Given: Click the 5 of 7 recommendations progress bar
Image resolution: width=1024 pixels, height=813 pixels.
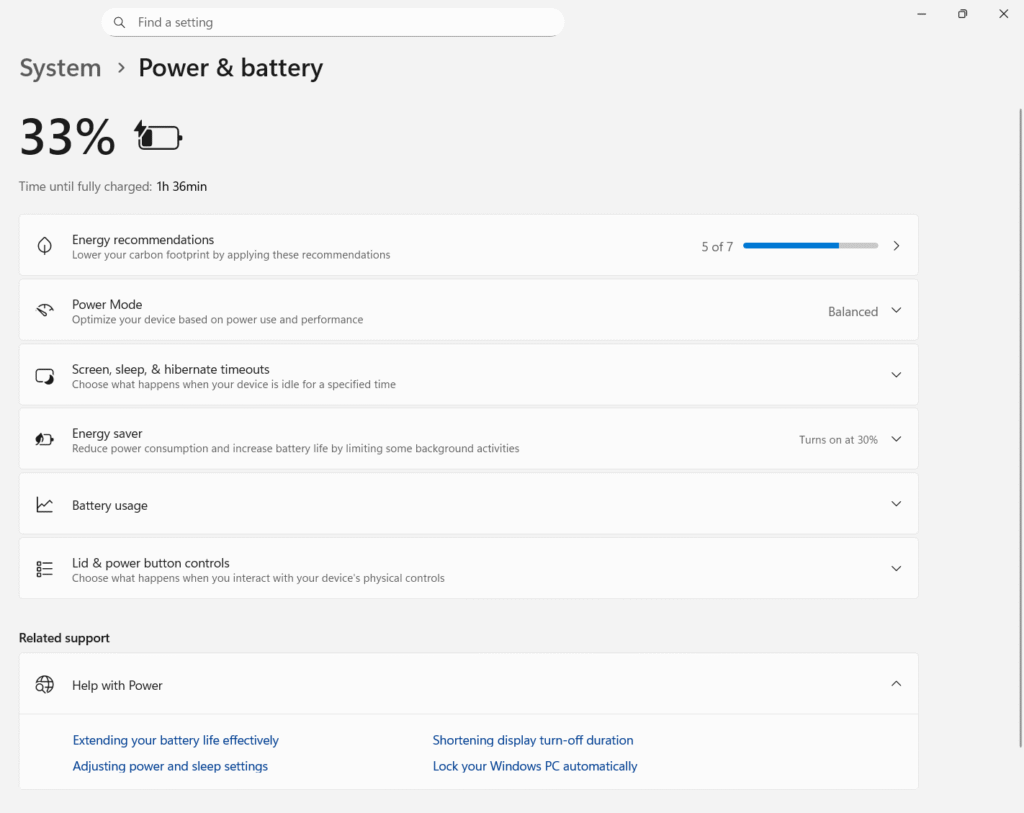Looking at the screenshot, I should pyautogui.click(x=810, y=245).
